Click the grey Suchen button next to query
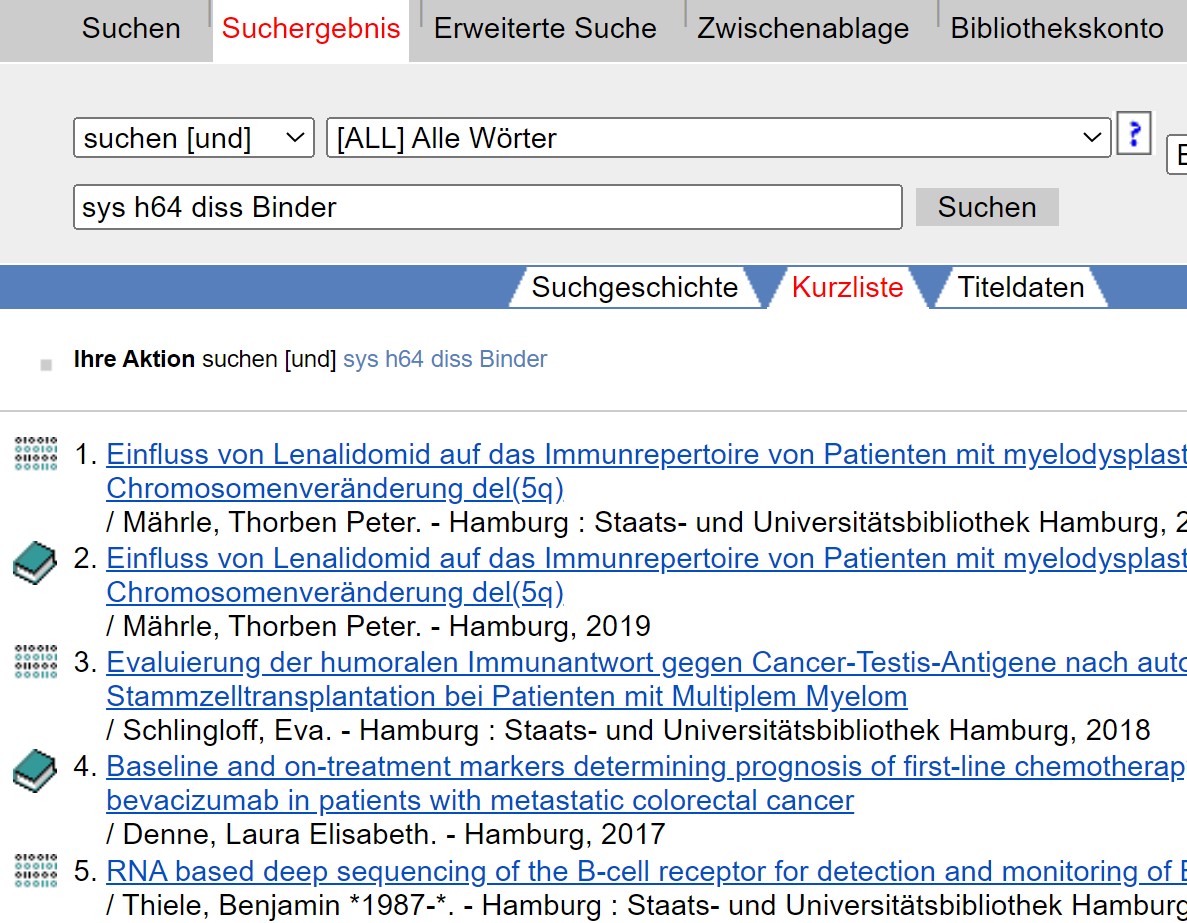1187x923 pixels. (x=987, y=207)
